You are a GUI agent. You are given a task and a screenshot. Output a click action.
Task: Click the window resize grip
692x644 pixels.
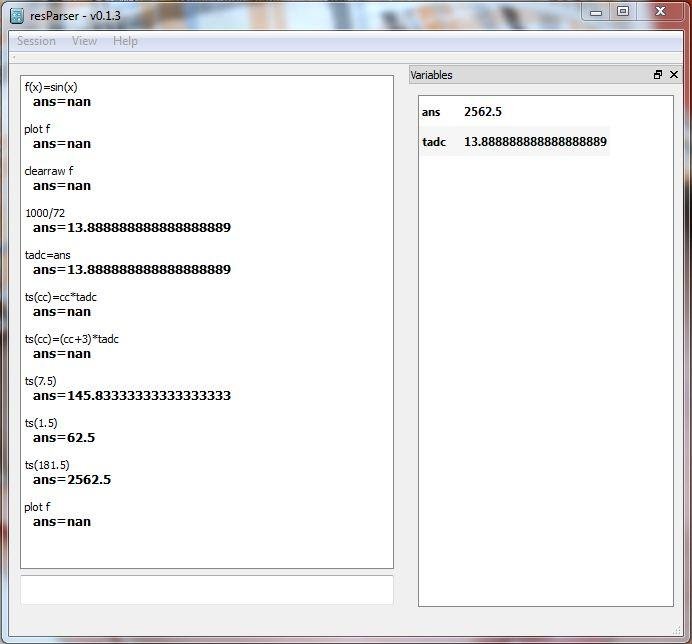[677, 631]
